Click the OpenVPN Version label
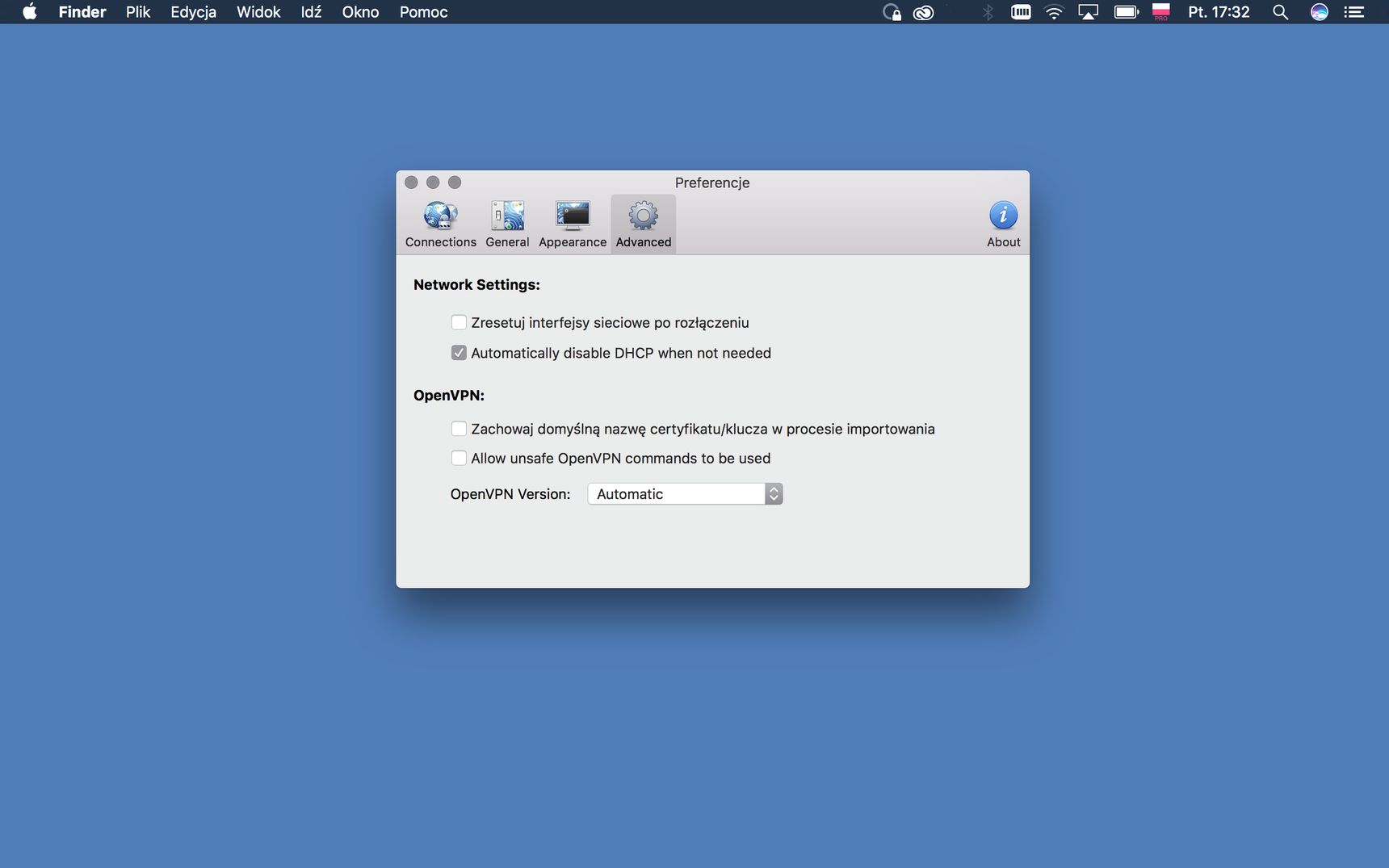Viewport: 1389px width, 868px height. point(510,494)
